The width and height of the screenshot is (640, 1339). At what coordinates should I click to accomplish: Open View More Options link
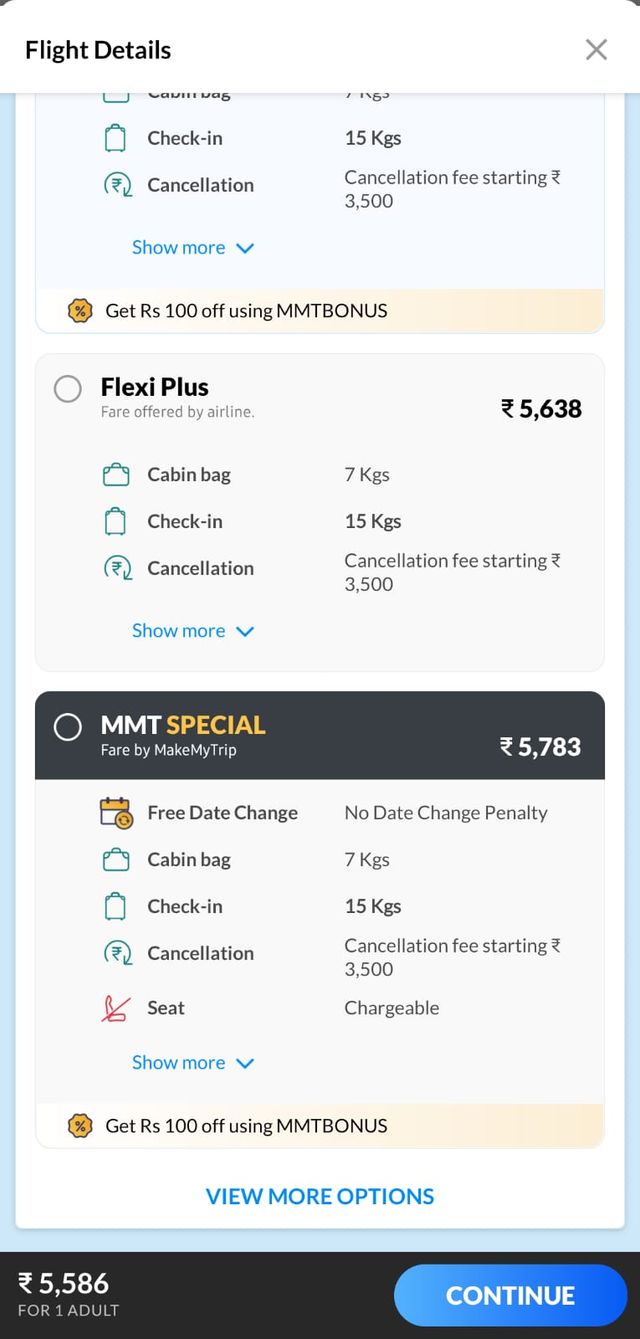point(320,1196)
